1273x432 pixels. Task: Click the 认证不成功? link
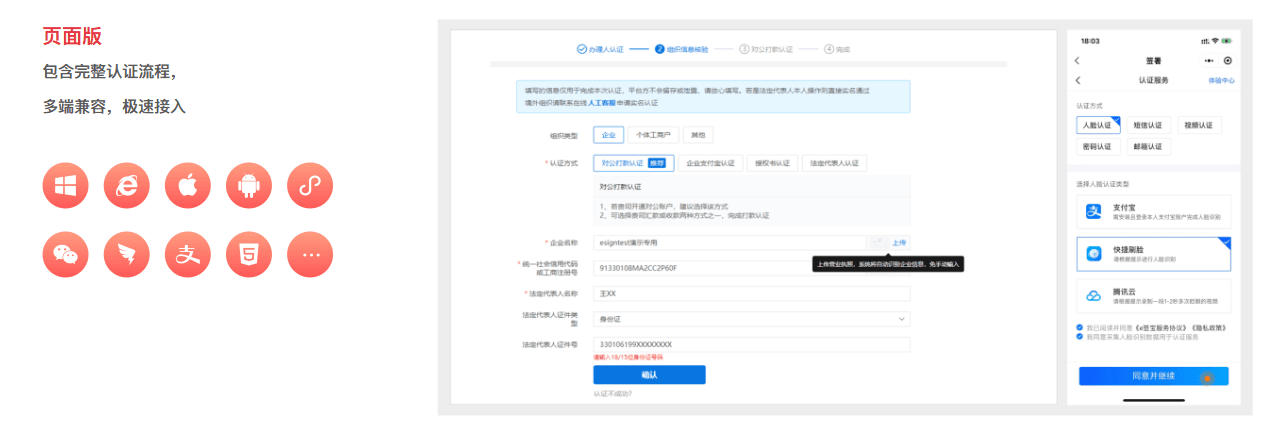(612, 394)
